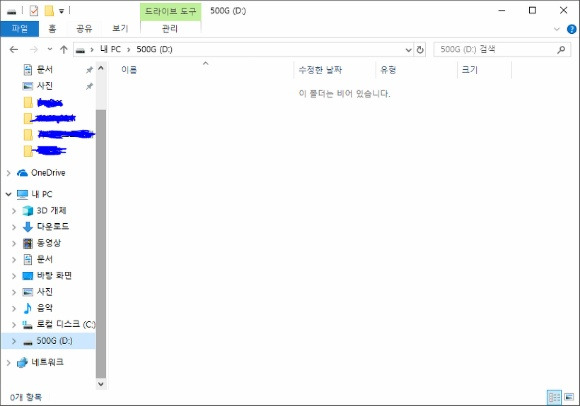Screen dimensions: 580x406
Task: Sort by 유형 column header
Action: pyautogui.click(x=388, y=70)
